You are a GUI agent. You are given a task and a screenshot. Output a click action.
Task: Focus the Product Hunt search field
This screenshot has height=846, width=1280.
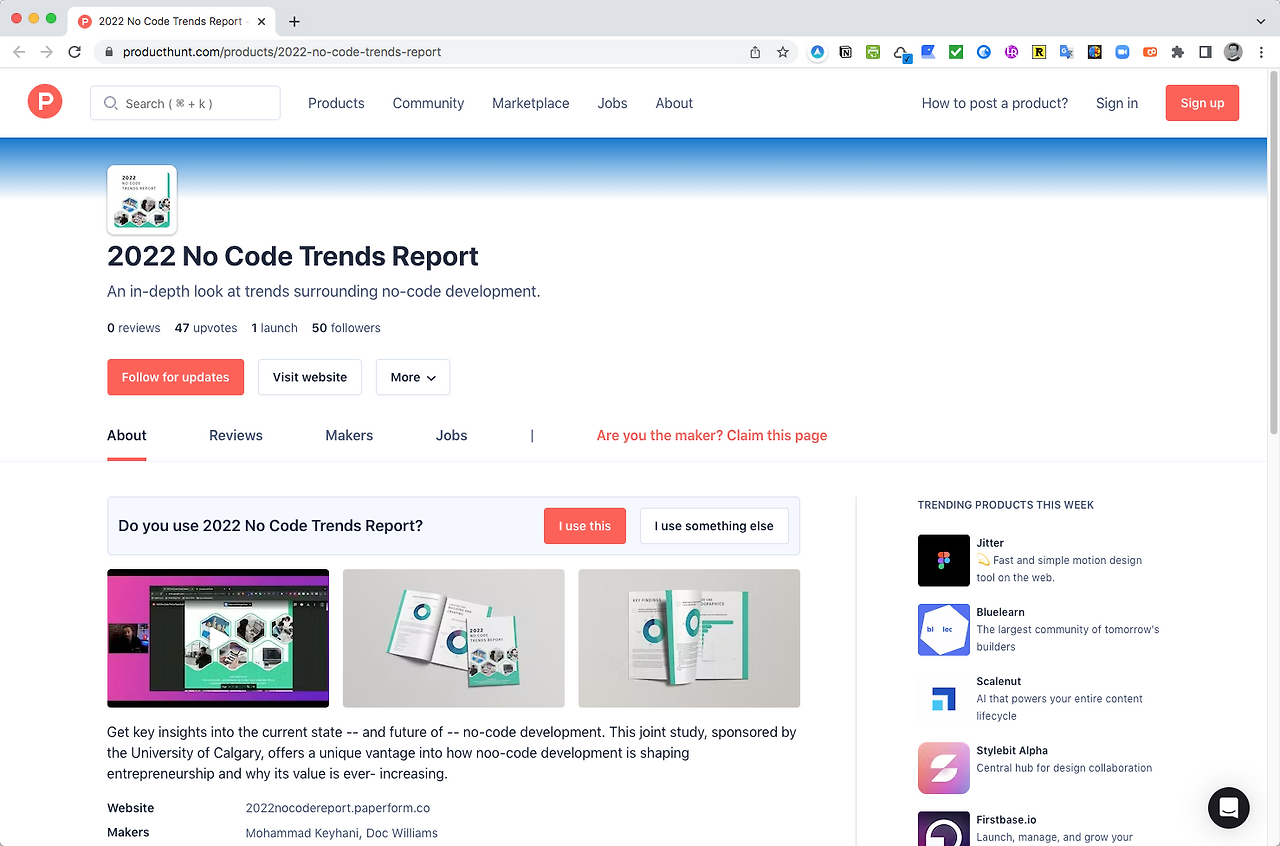pos(185,103)
